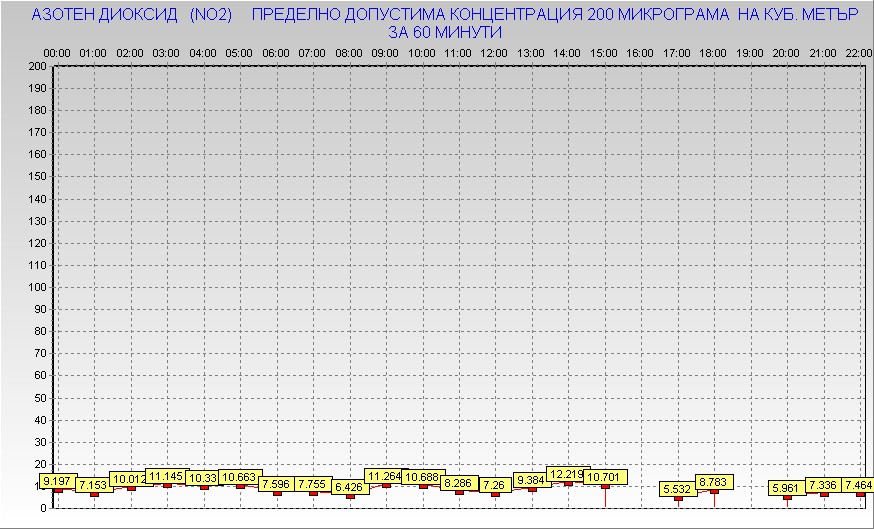This screenshot has height=529, width=874.
Task: Click the subtitle ЗА 60 МИНУТИ
Action: [445, 32]
